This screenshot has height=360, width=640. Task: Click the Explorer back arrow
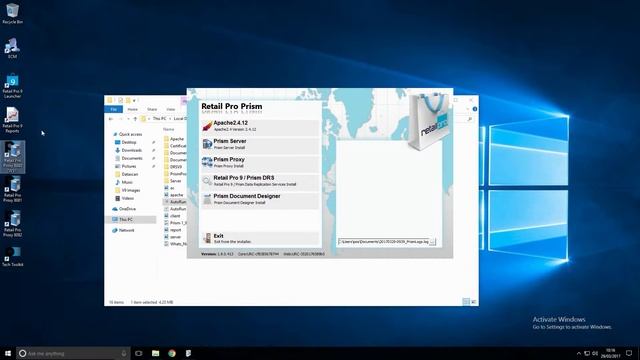click(111, 119)
